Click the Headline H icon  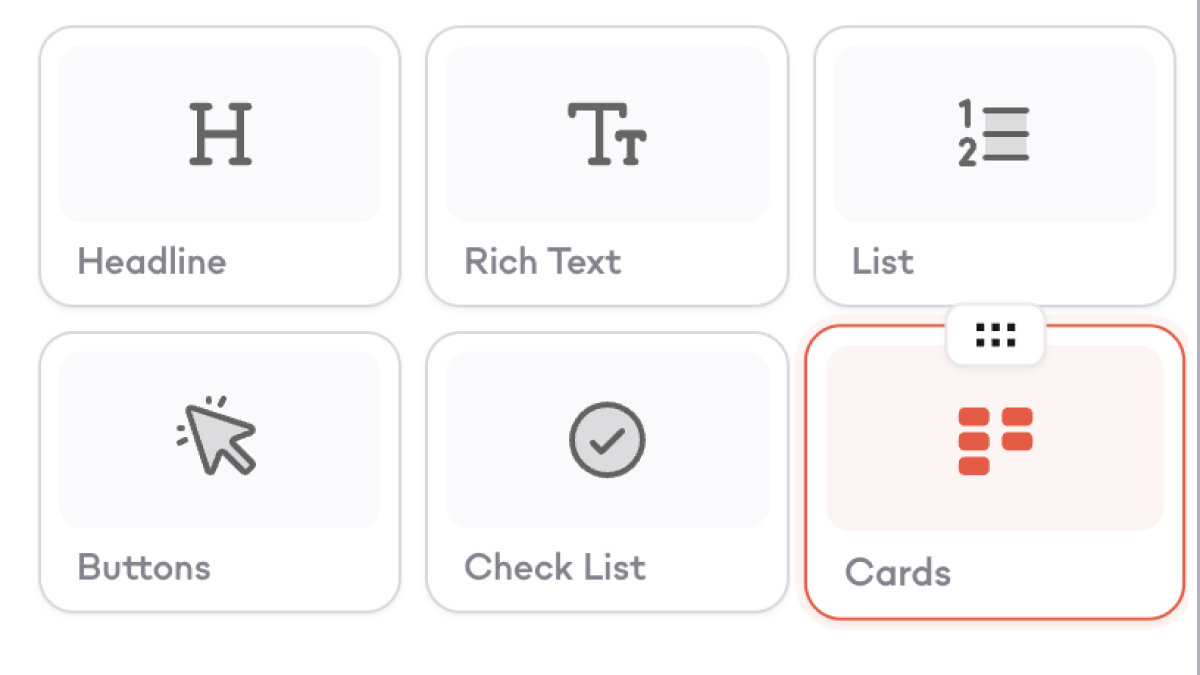[220, 133]
